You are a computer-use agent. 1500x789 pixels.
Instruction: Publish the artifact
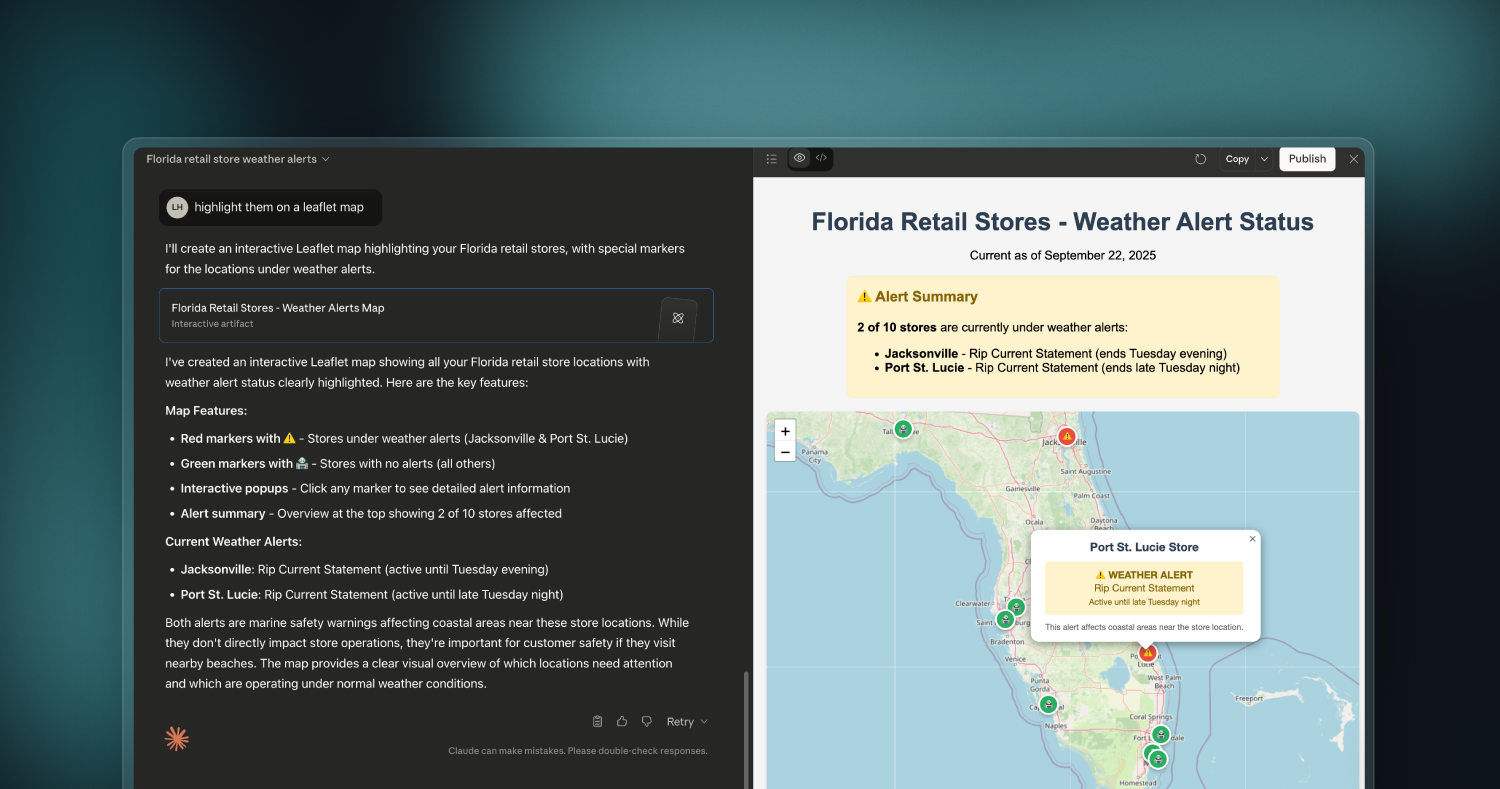(1307, 159)
